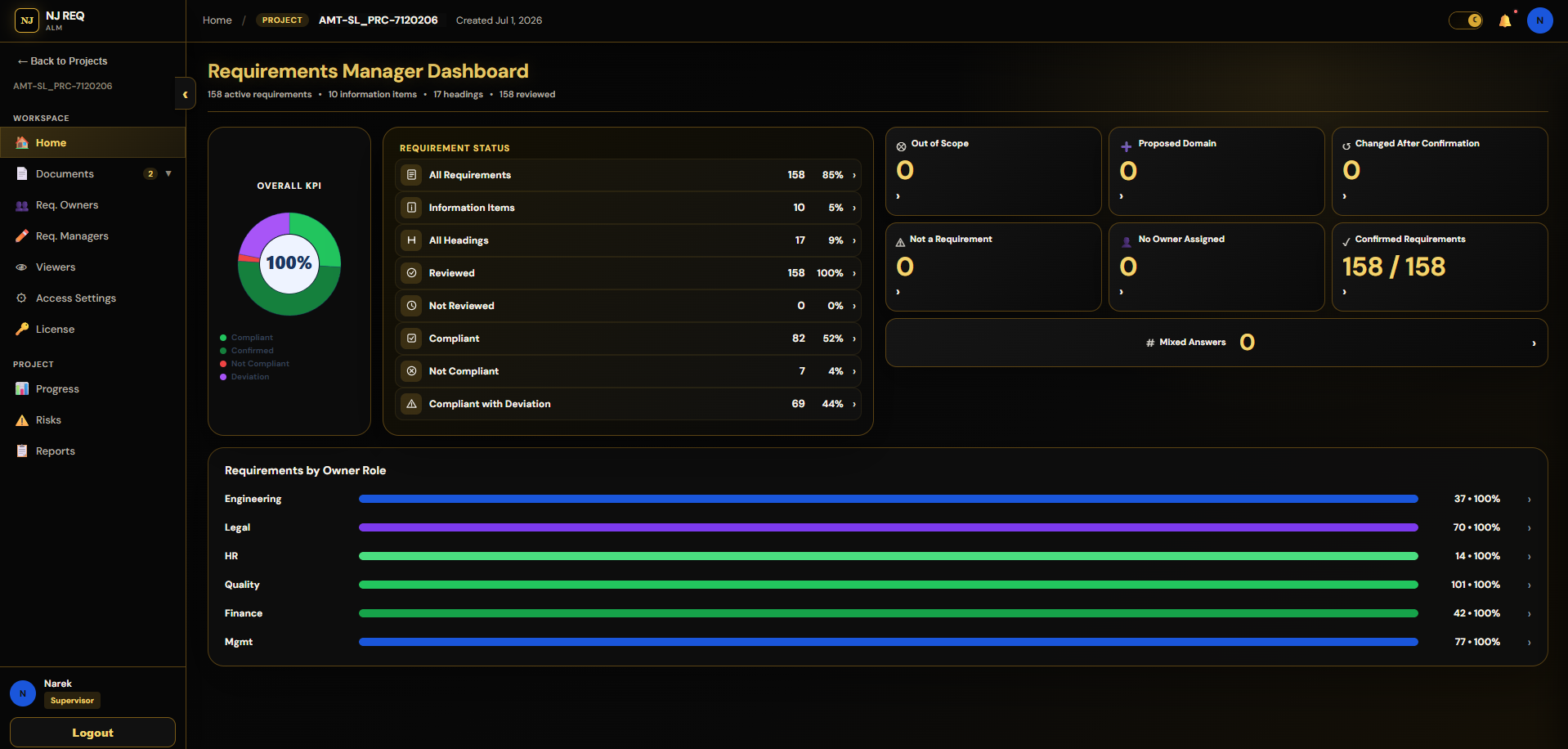1568x749 pixels.
Task: Click the '158 / 158' confirmed value
Action: (1394, 267)
